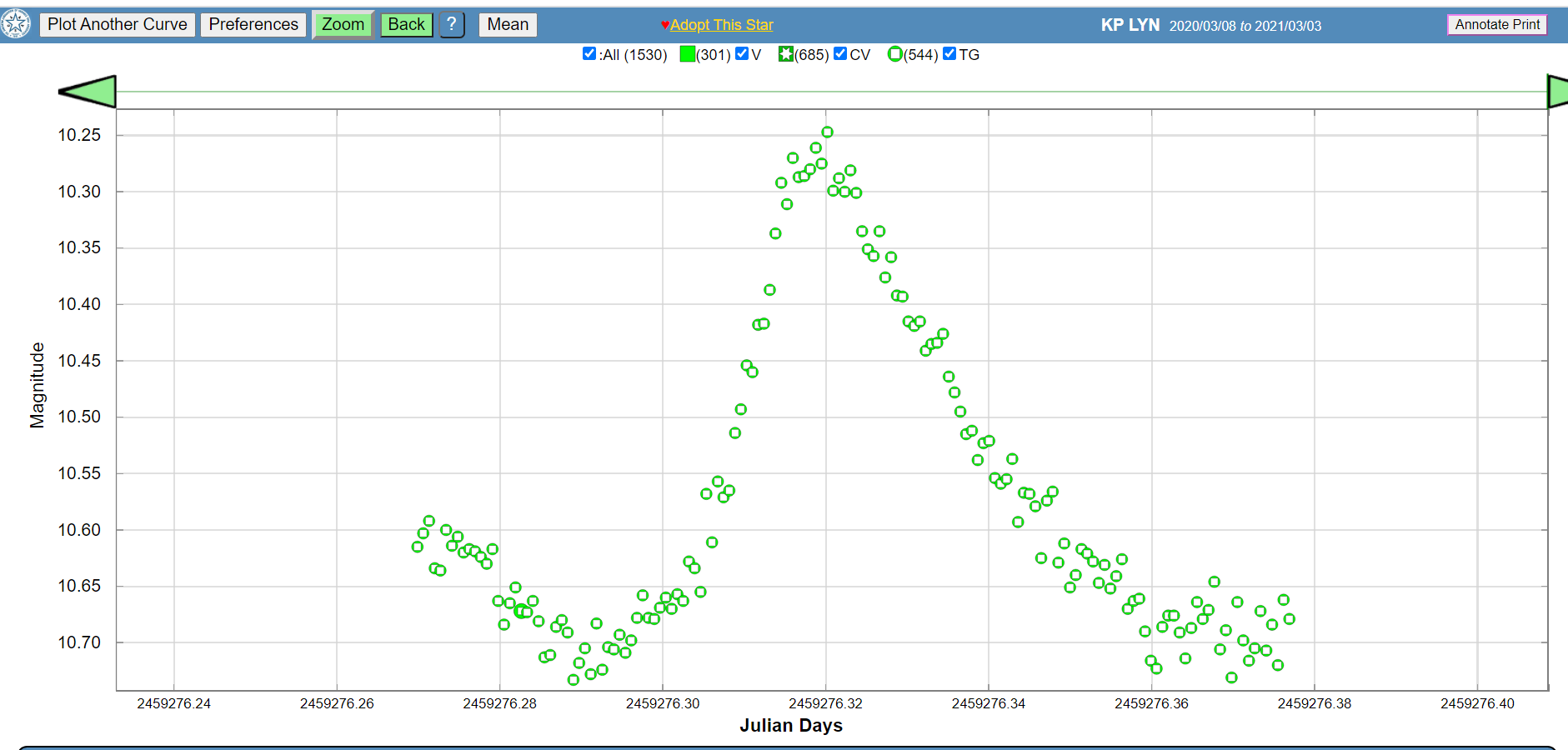1568x750 pixels.
Task: Open the Preferences menu
Action: 253,24
